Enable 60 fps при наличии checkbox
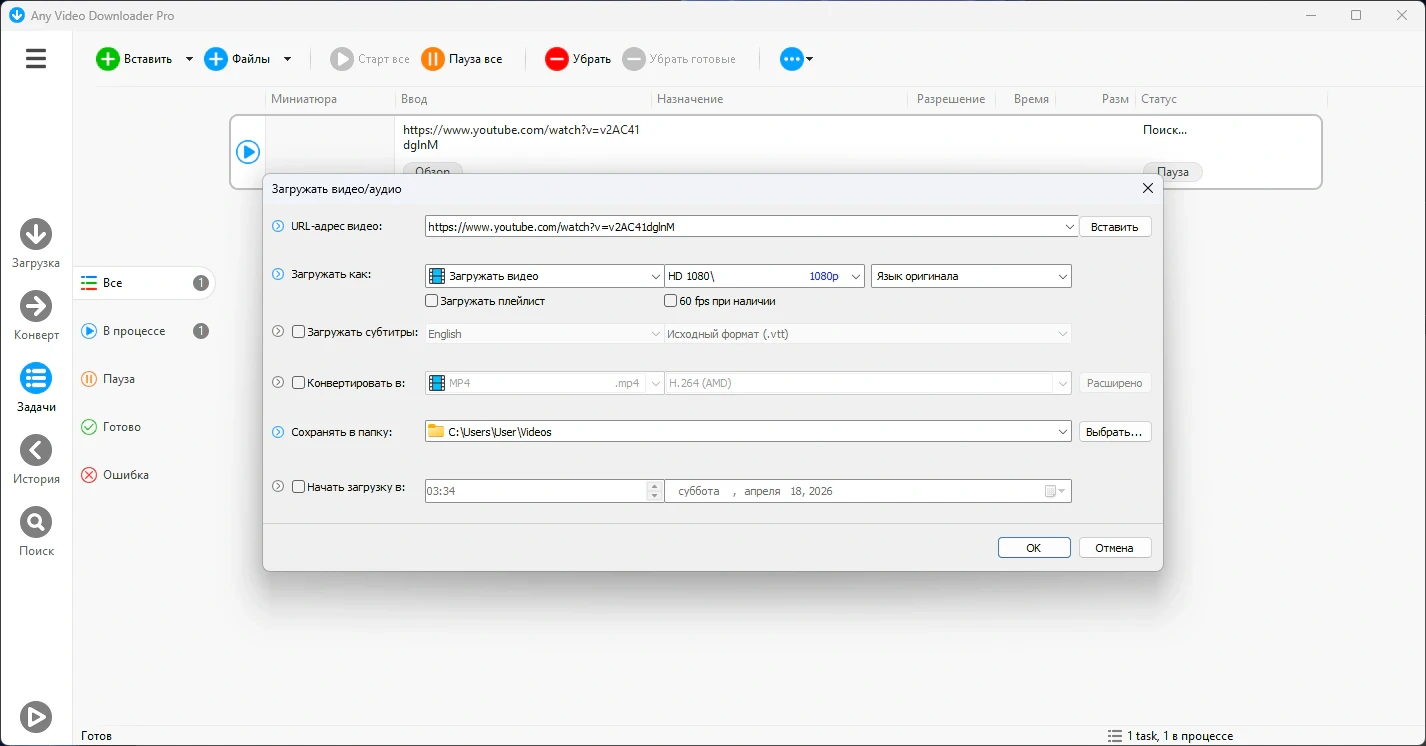1426x746 pixels. pyautogui.click(x=671, y=300)
